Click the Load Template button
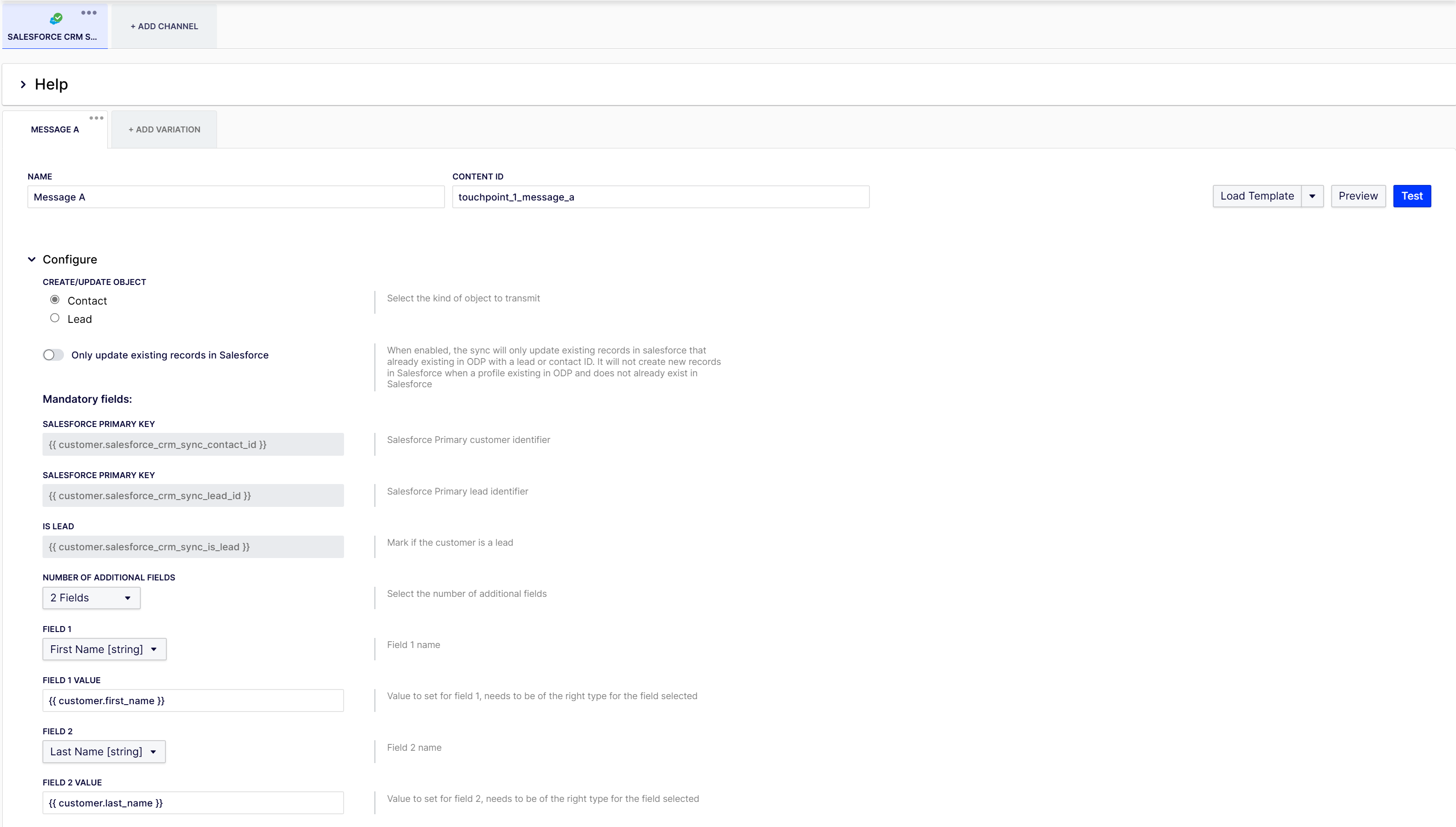This screenshot has height=827, width=1456. click(1257, 196)
